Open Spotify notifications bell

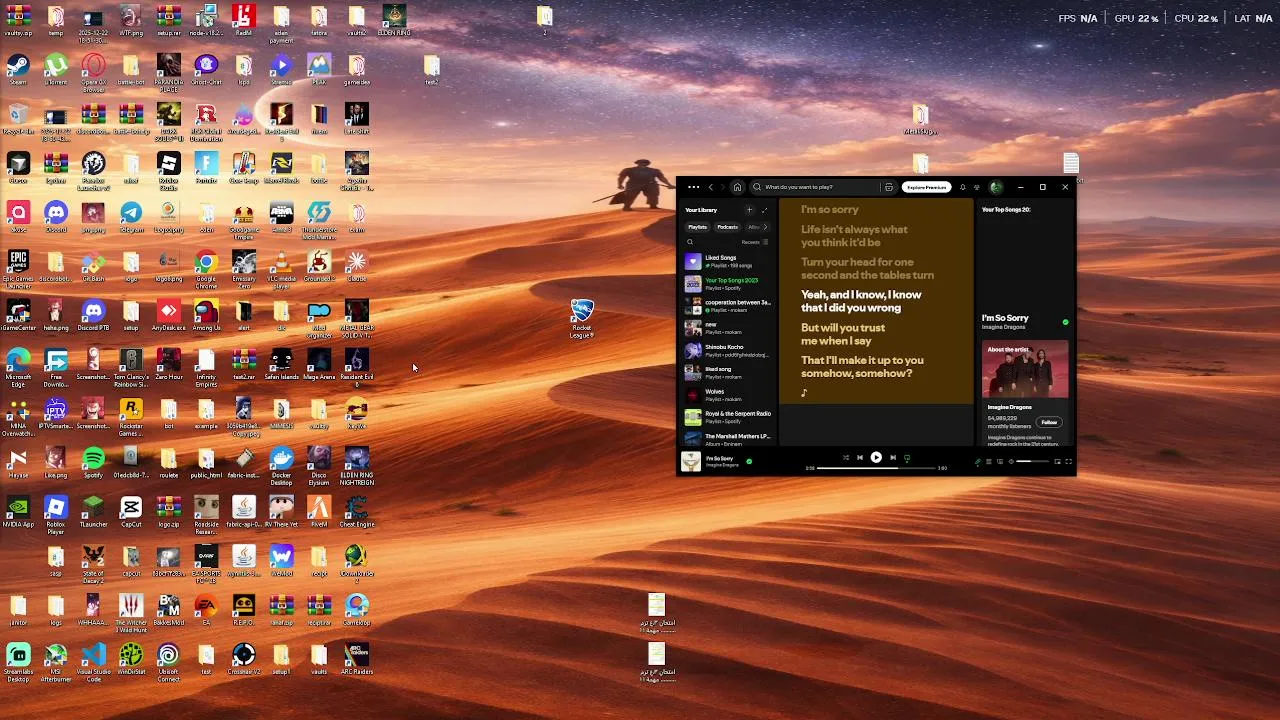coord(963,187)
